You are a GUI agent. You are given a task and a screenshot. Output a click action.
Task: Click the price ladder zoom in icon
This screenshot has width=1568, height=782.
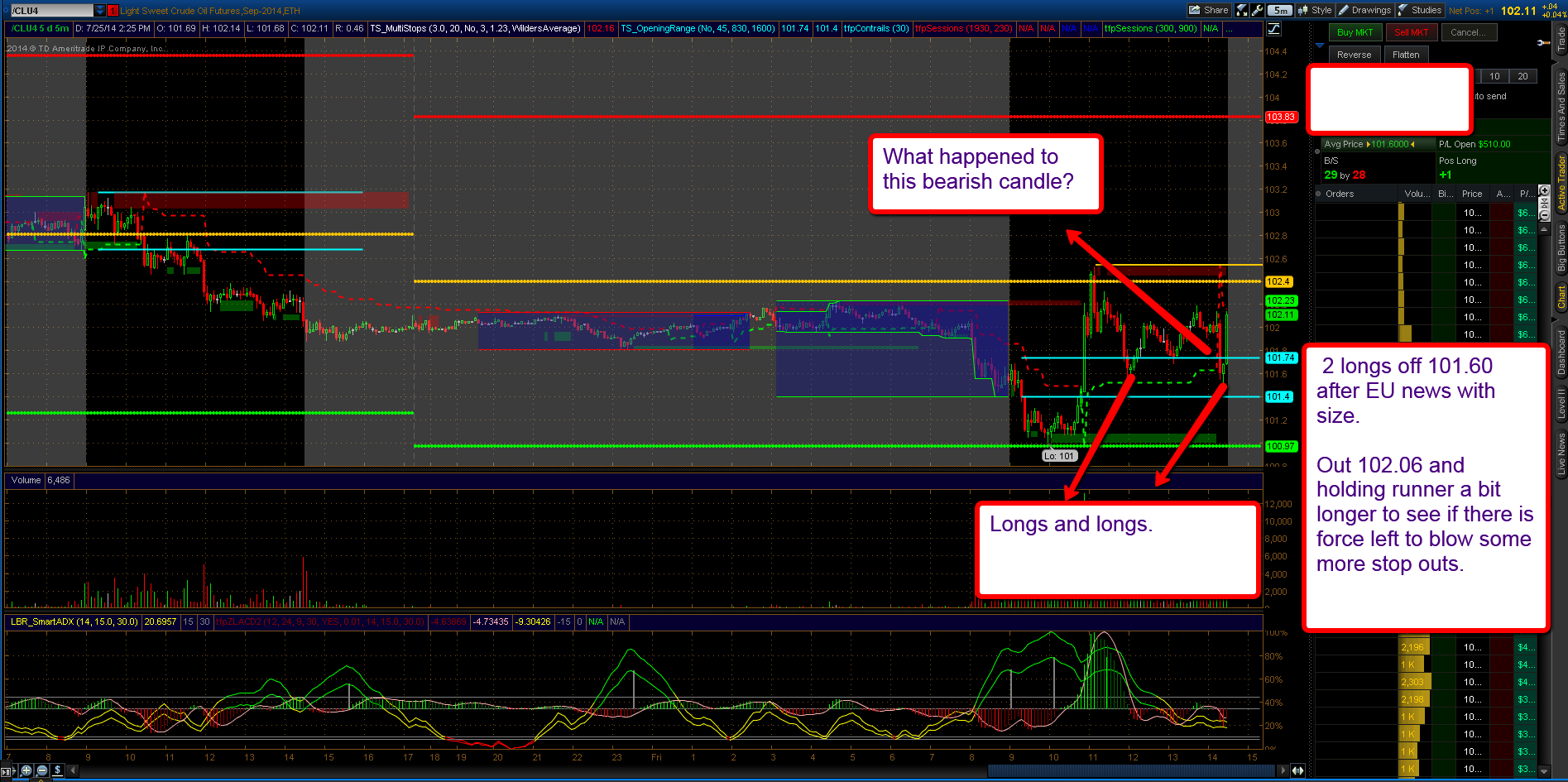pos(1543,191)
